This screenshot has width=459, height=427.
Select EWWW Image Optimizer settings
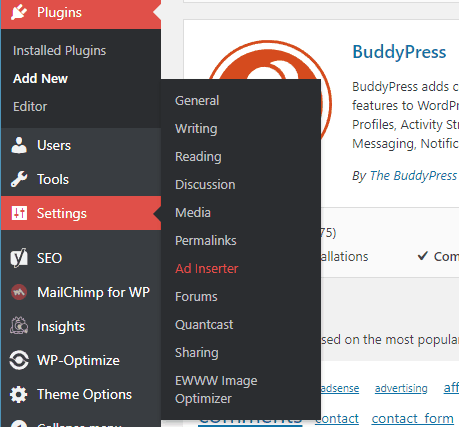[216, 390]
